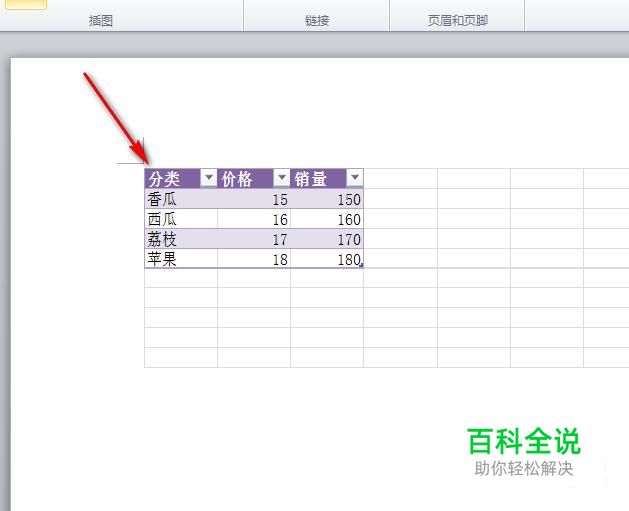Select the 销量 header cell
The width and height of the screenshot is (629, 511).
tap(327, 178)
